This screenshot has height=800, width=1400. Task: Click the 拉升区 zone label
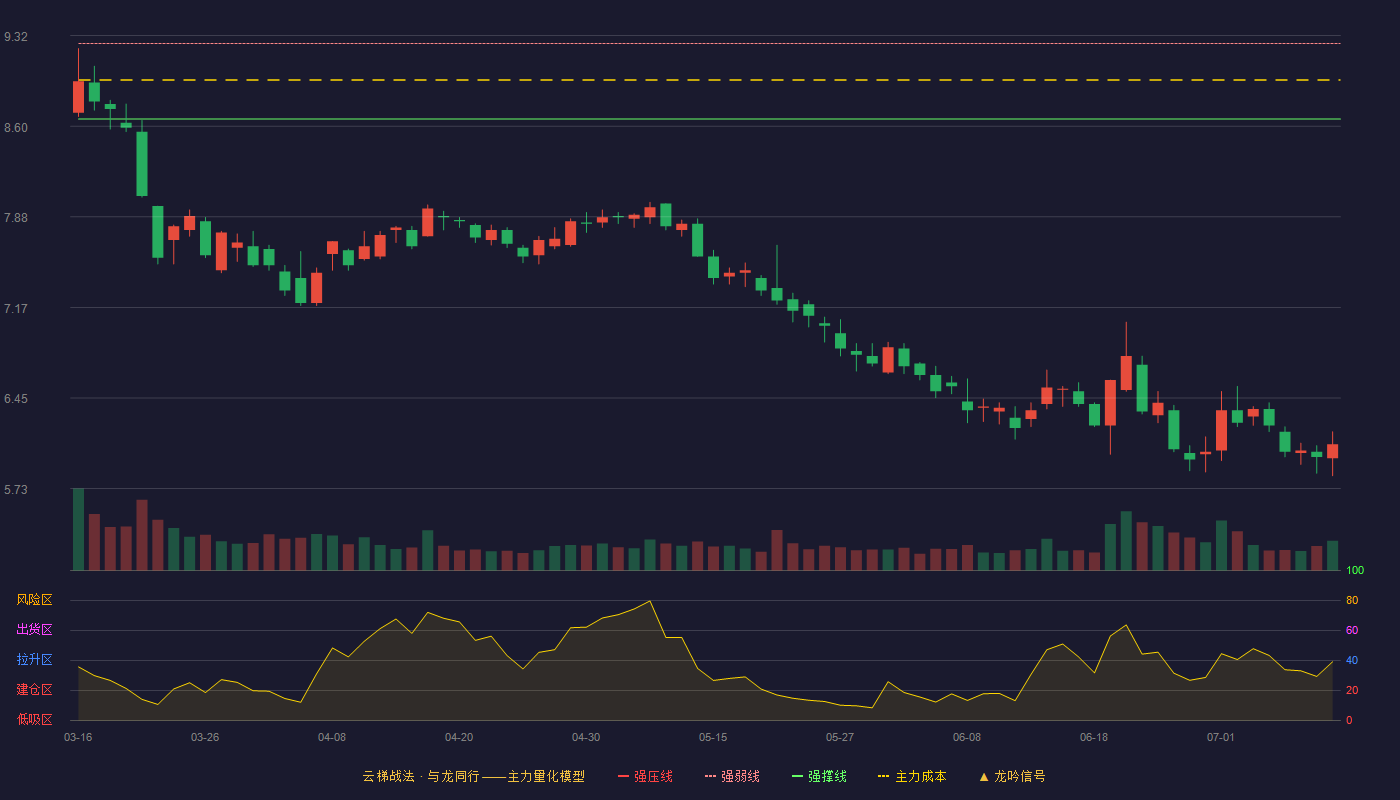tap(34, 660)
